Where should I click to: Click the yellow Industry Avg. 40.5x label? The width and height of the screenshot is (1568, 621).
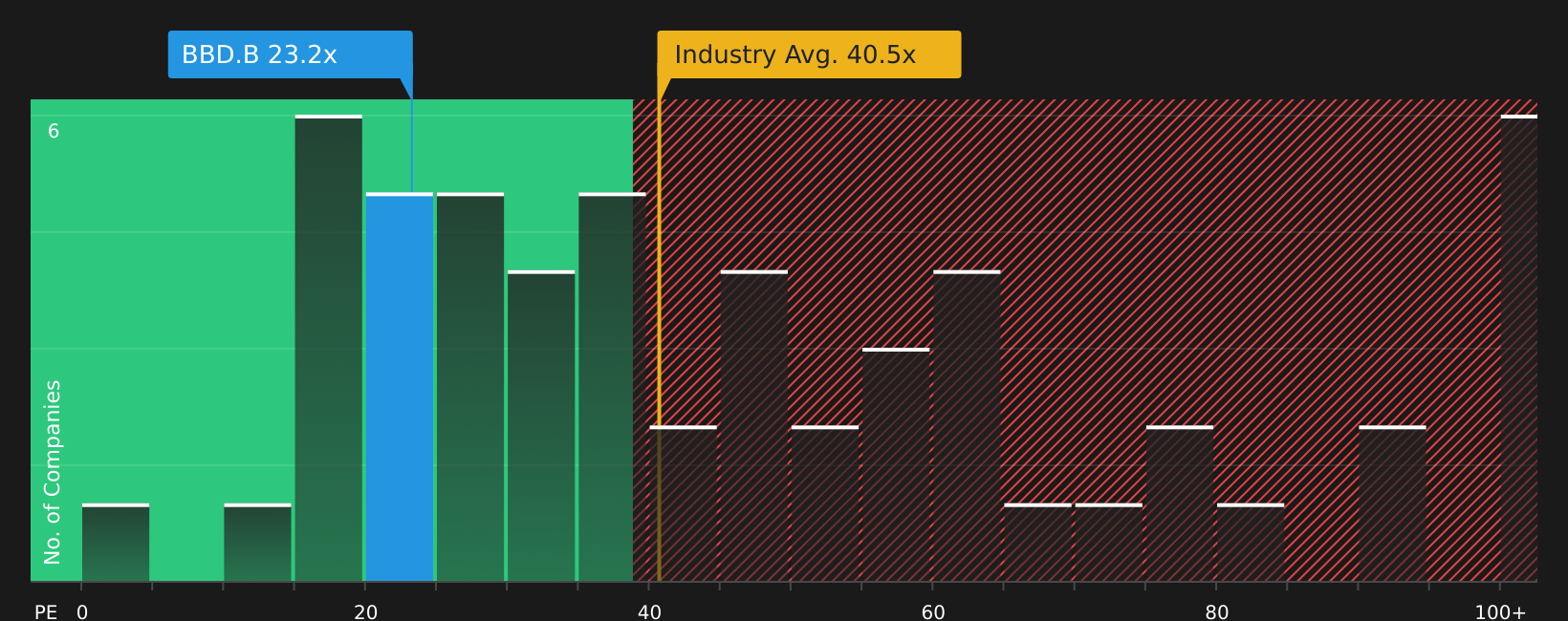[809, 54]
